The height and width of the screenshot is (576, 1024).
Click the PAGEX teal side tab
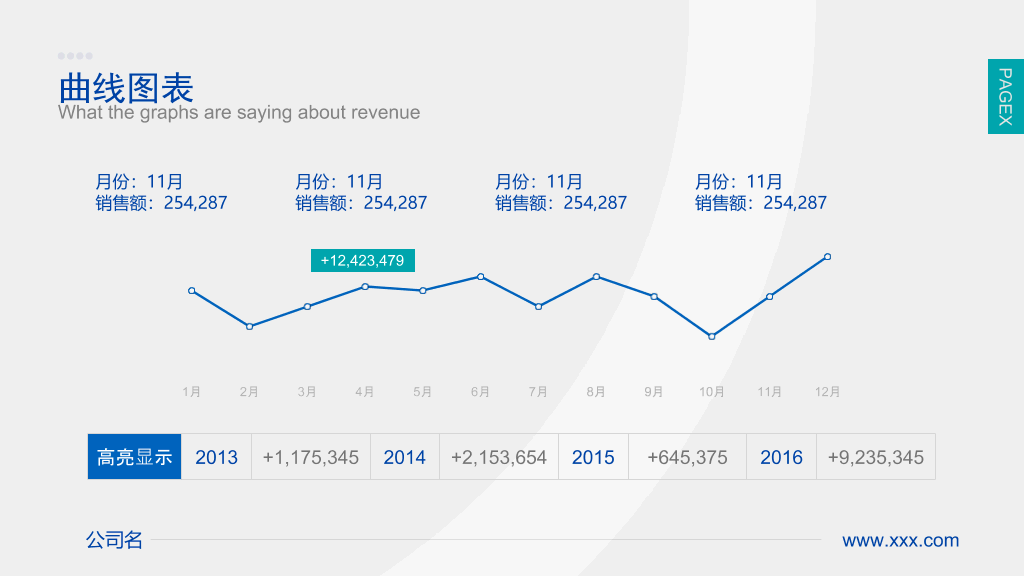[x=1006, y=97]
